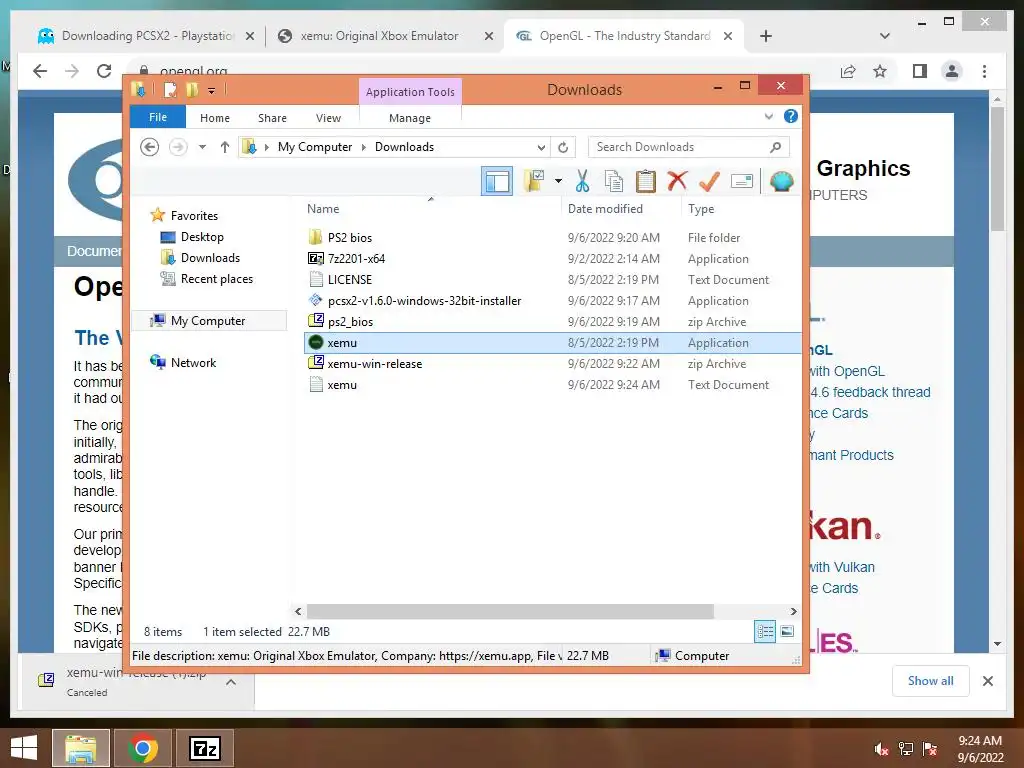Image resolution: width=1024 pixels, height=768 pixels.
Task: Reload the opengl.org page
Action: 104,71
